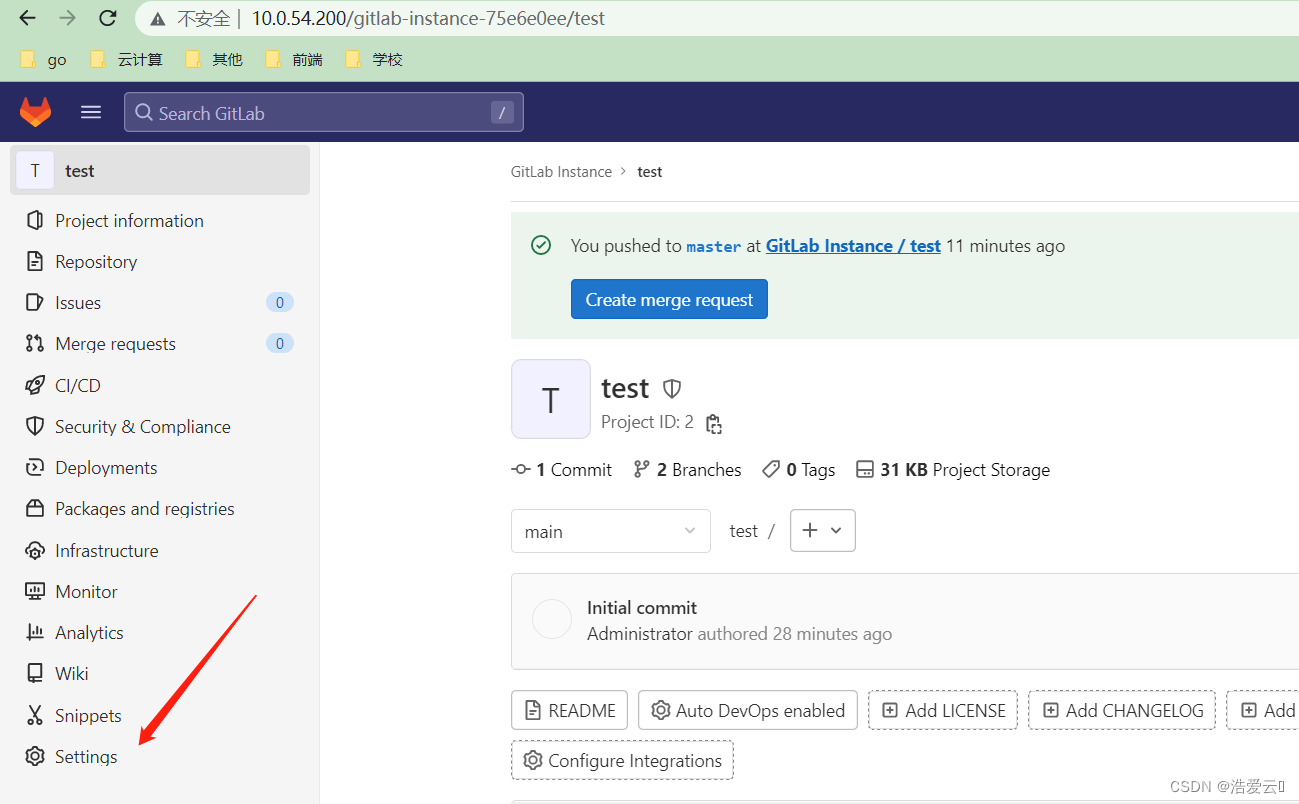
Task: Click the Create merge request button
Action: [x=669, y=299]
